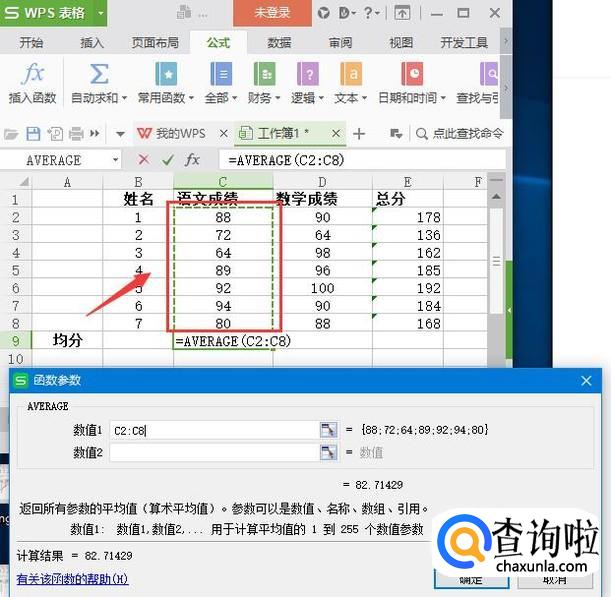The image size is (611, 597).
Task: Click the 总分 header cell
Action: click(408, 199)
